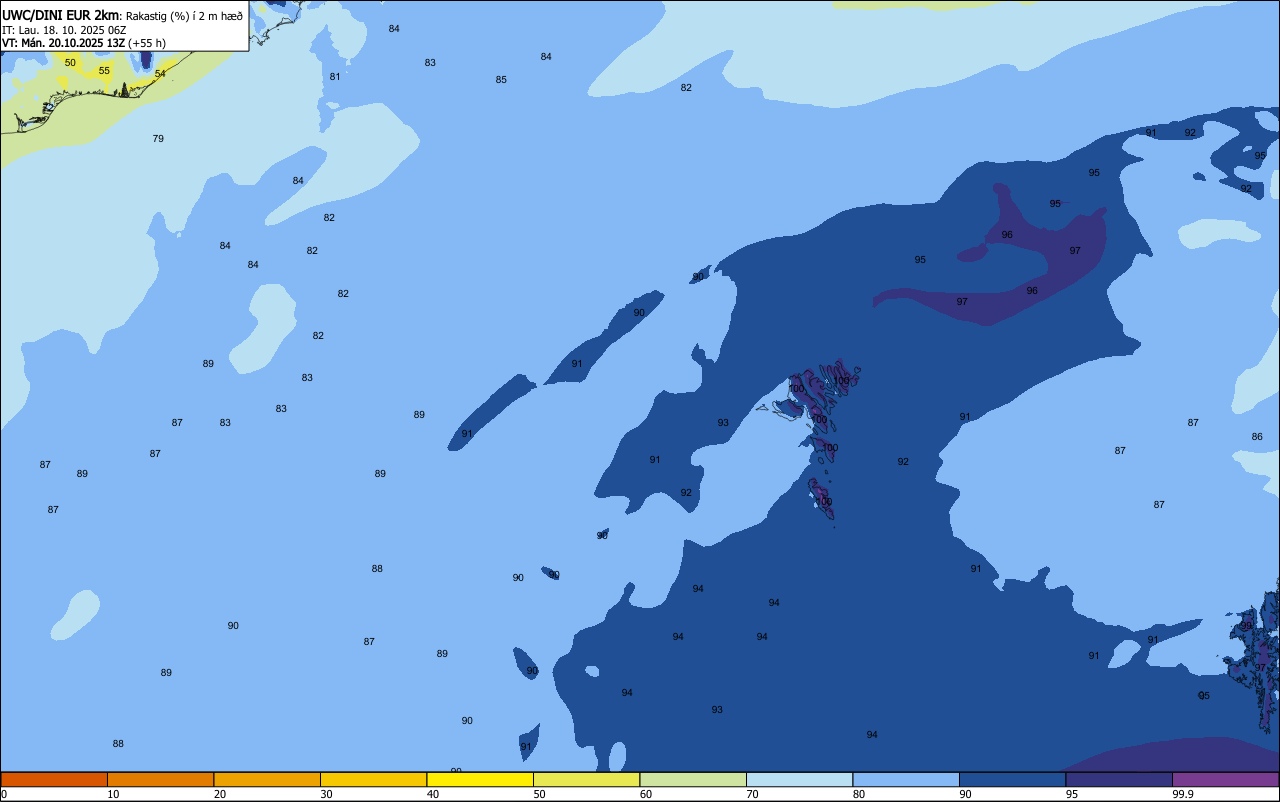Click the map value "54" near the coastline
This screenshot has width=1280, height=802.
[x=160, y=74]
